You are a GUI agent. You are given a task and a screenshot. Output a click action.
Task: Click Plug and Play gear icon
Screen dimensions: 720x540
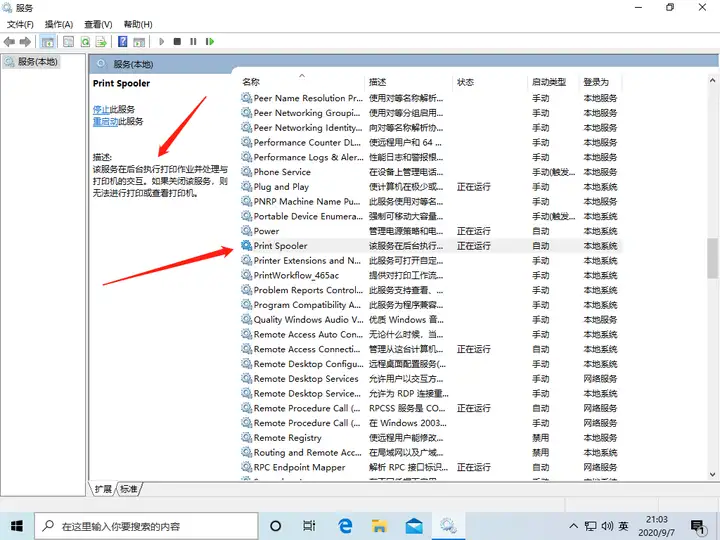(x=247, y=186)
